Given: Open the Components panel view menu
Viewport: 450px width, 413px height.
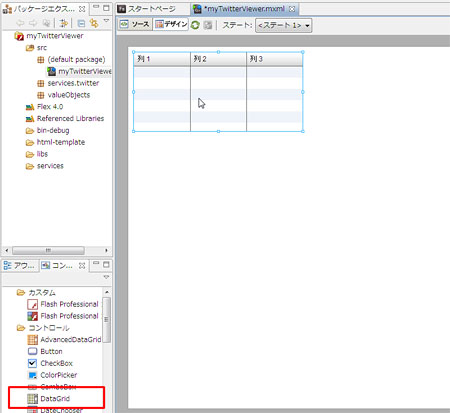Looking at the screenshot, I should [106, 277].
